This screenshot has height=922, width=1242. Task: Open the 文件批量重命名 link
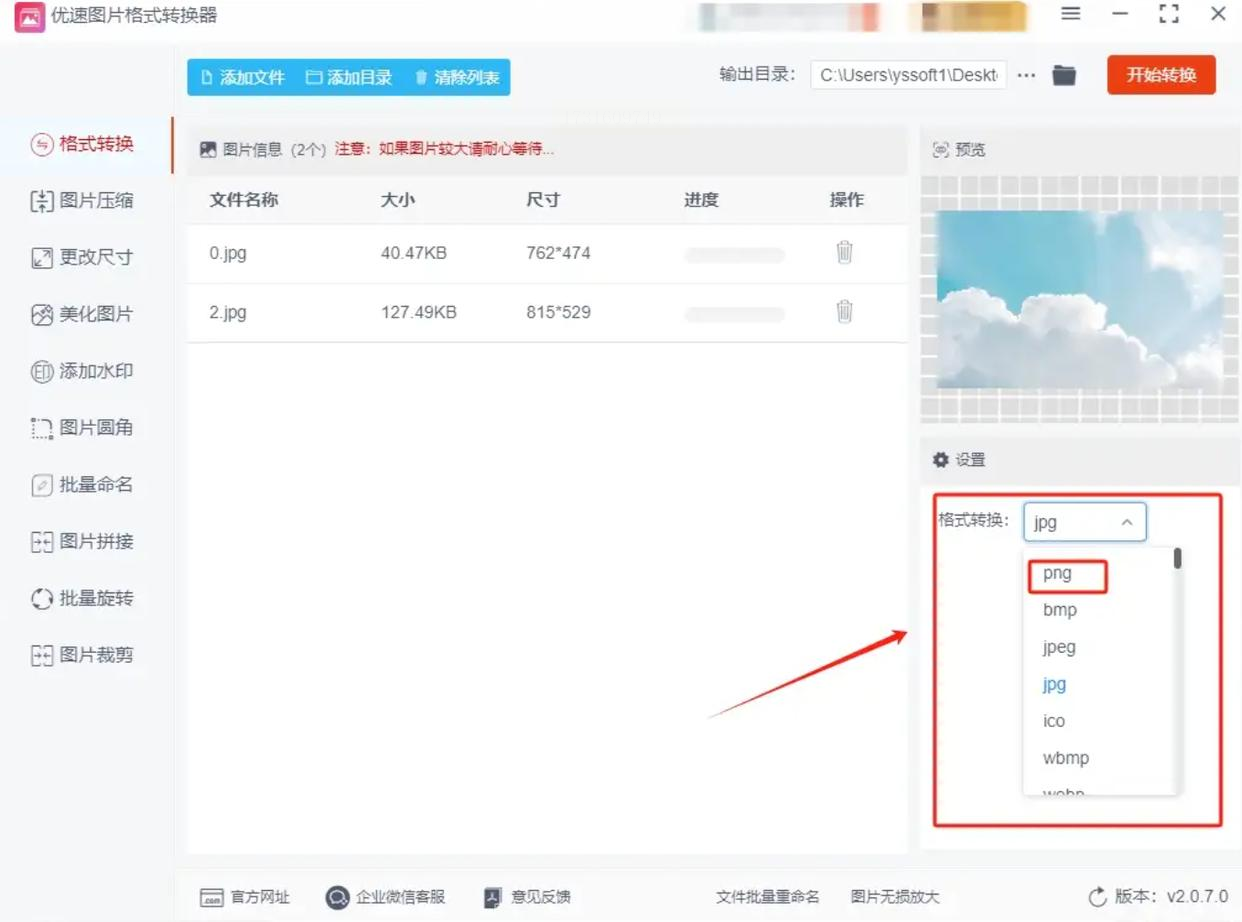(768, 897)
